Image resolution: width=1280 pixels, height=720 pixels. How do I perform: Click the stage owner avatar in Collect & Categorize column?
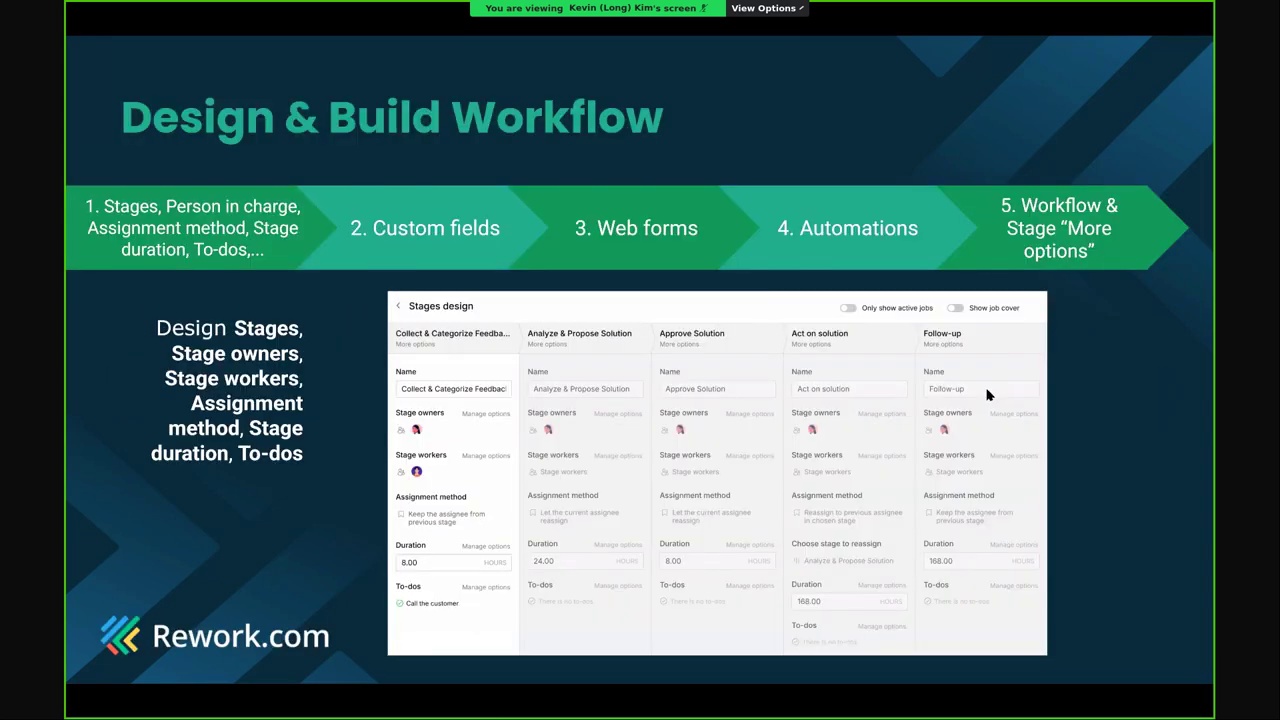tap(416, 430)
